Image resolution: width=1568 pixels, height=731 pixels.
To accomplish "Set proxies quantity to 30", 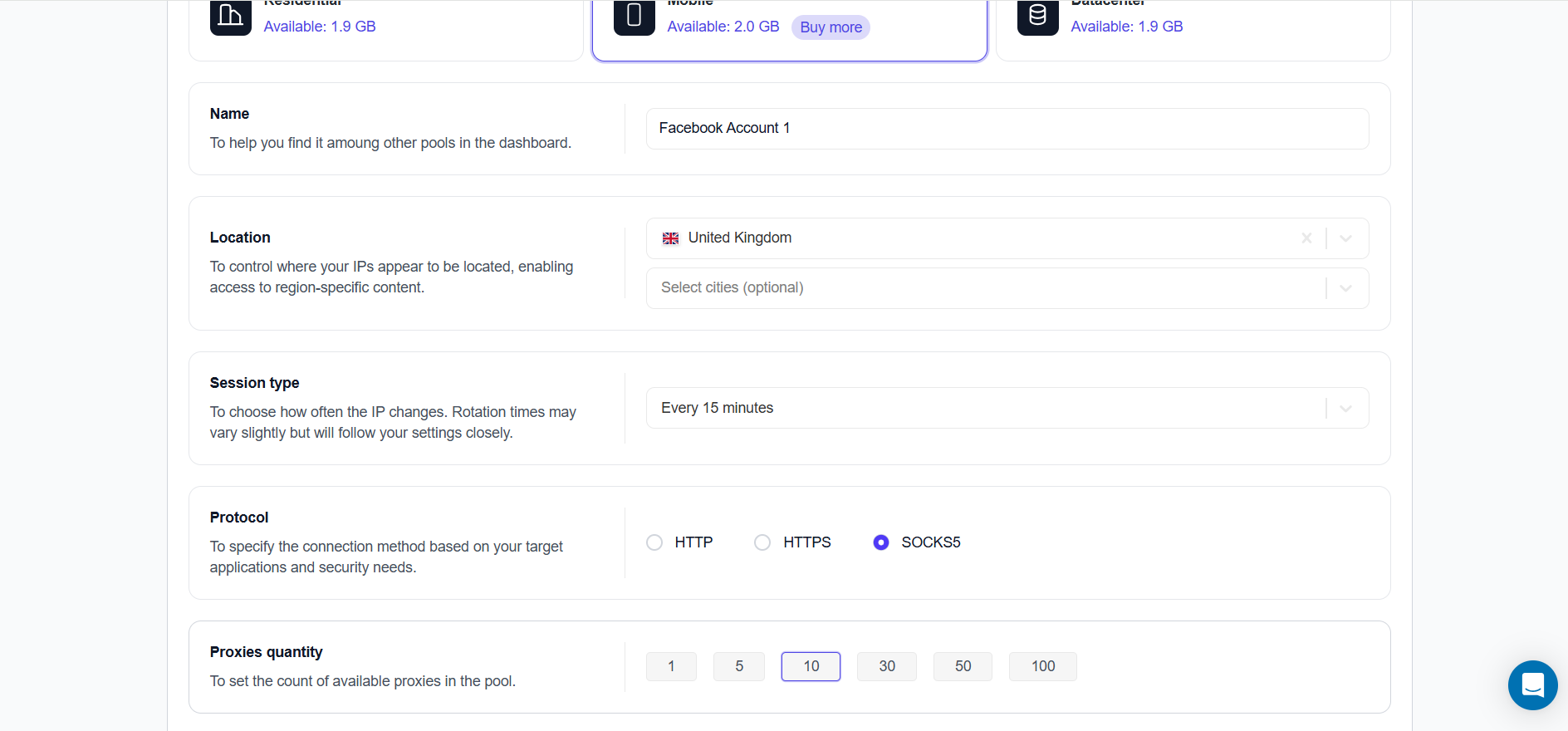I will (887, 666).
